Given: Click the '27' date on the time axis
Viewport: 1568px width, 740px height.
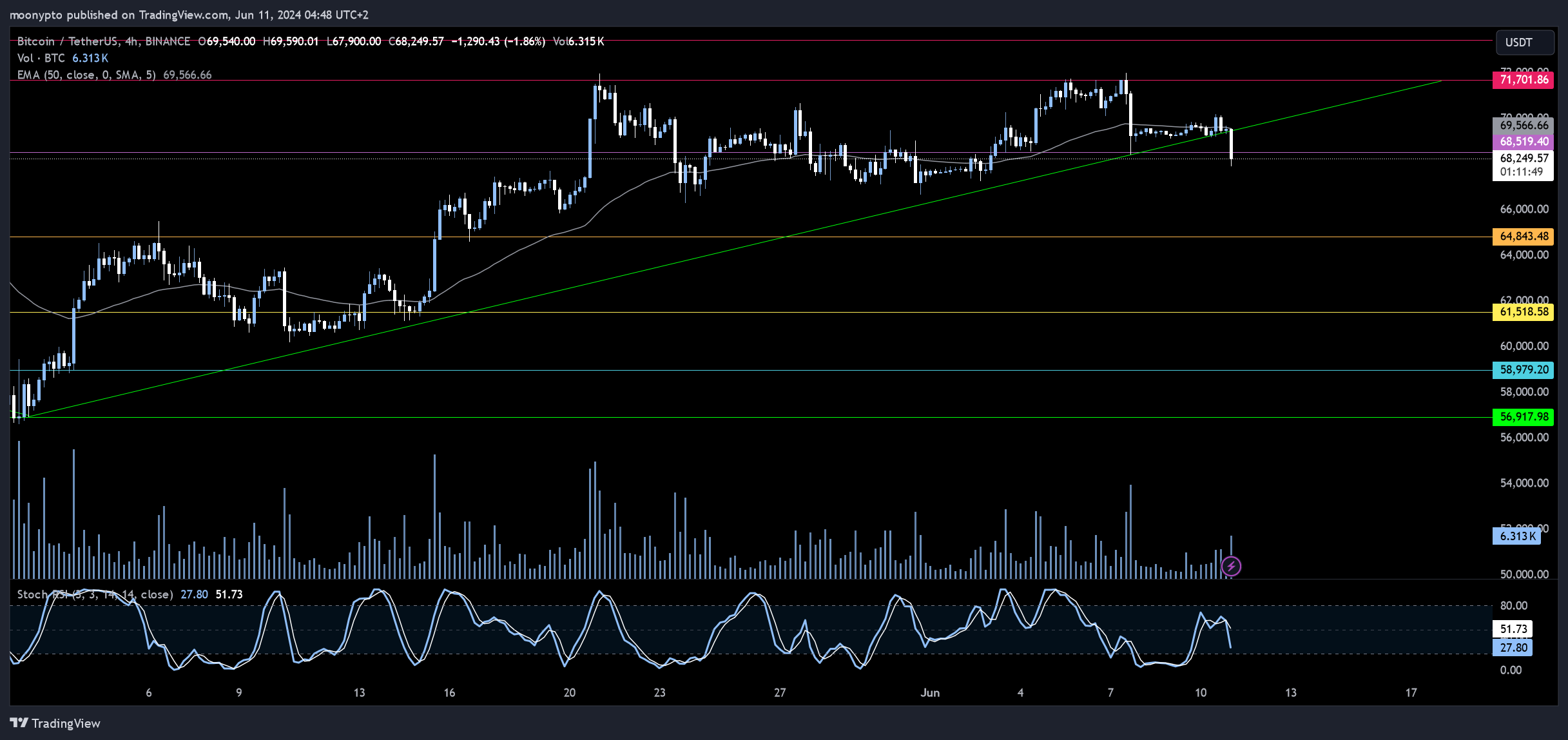Looking at the screenshot, I should [x=780, y=693].
